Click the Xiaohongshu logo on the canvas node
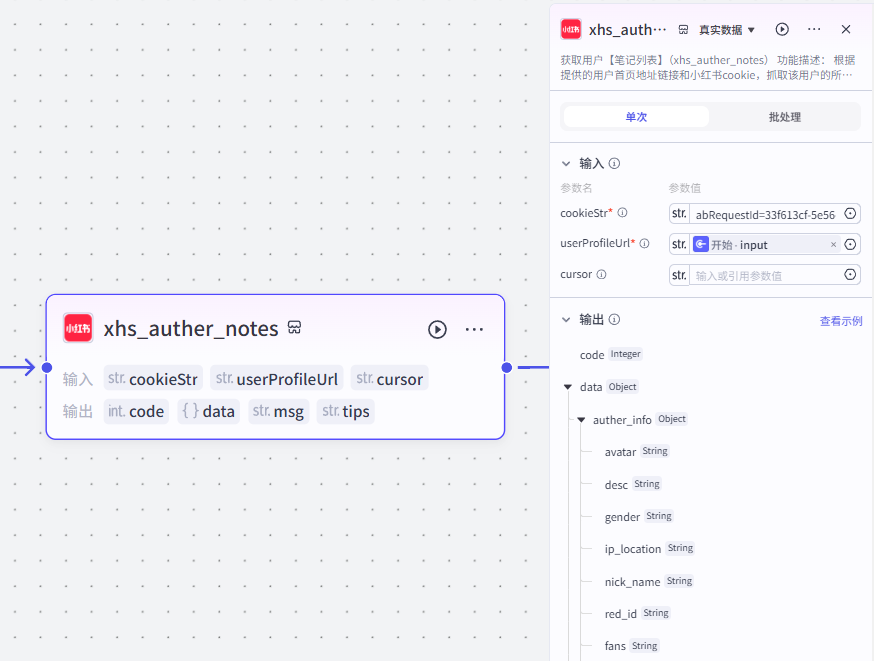 pyautogui.click(x=77, y=328)
